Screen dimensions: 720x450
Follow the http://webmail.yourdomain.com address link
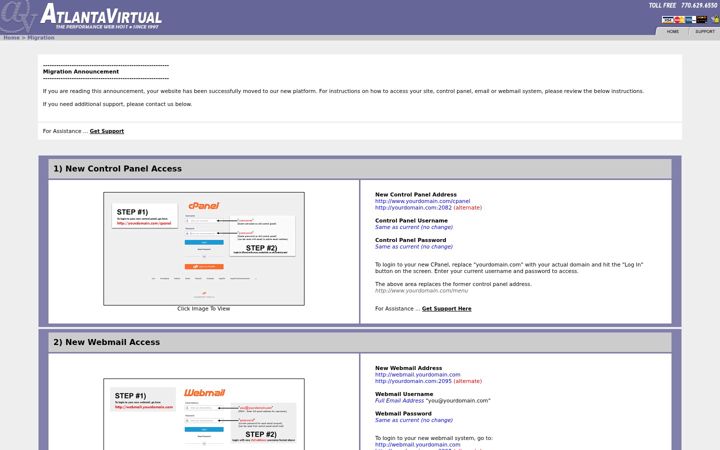coord(417,375)
